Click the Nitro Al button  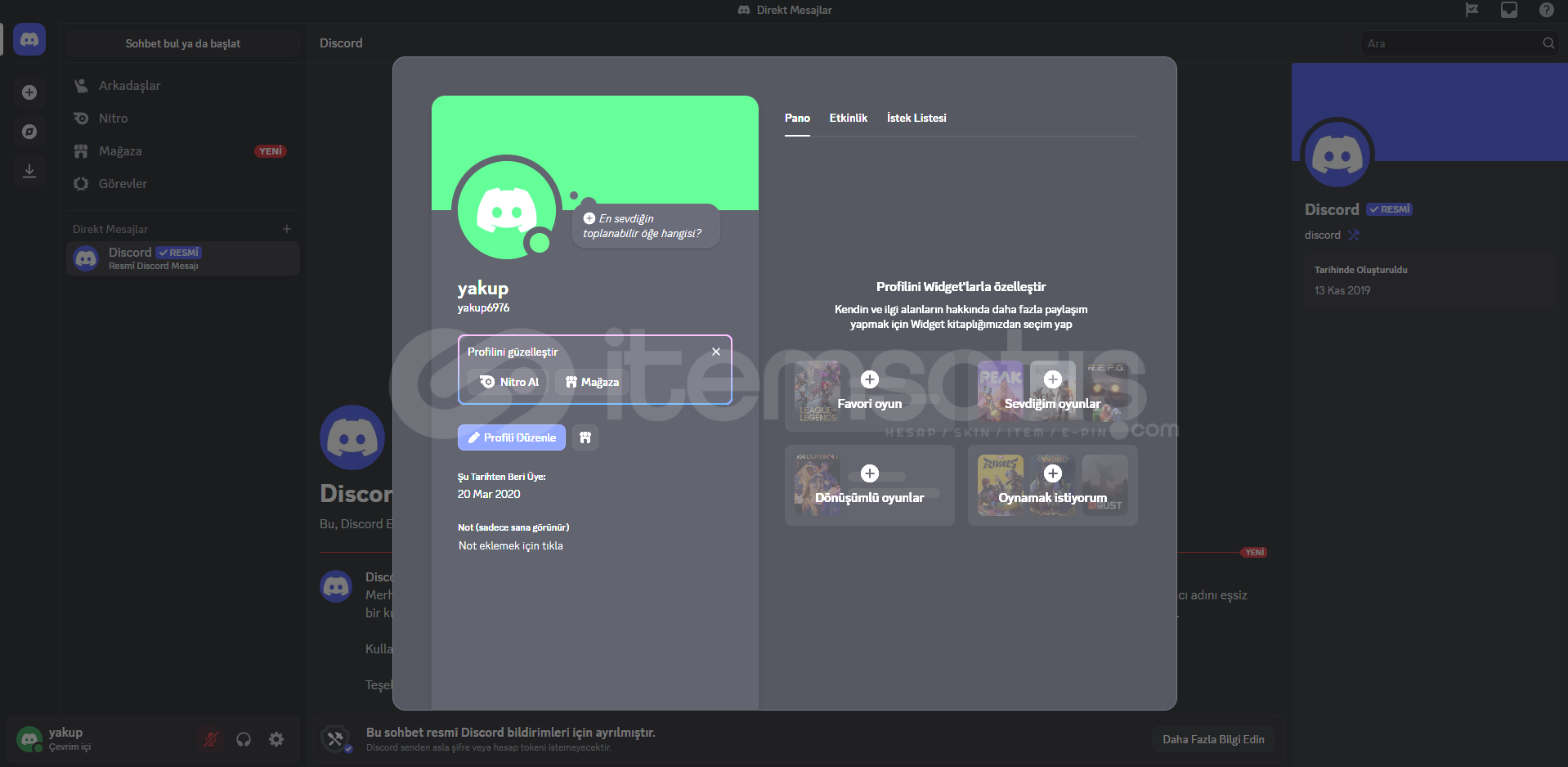[508, 382]
